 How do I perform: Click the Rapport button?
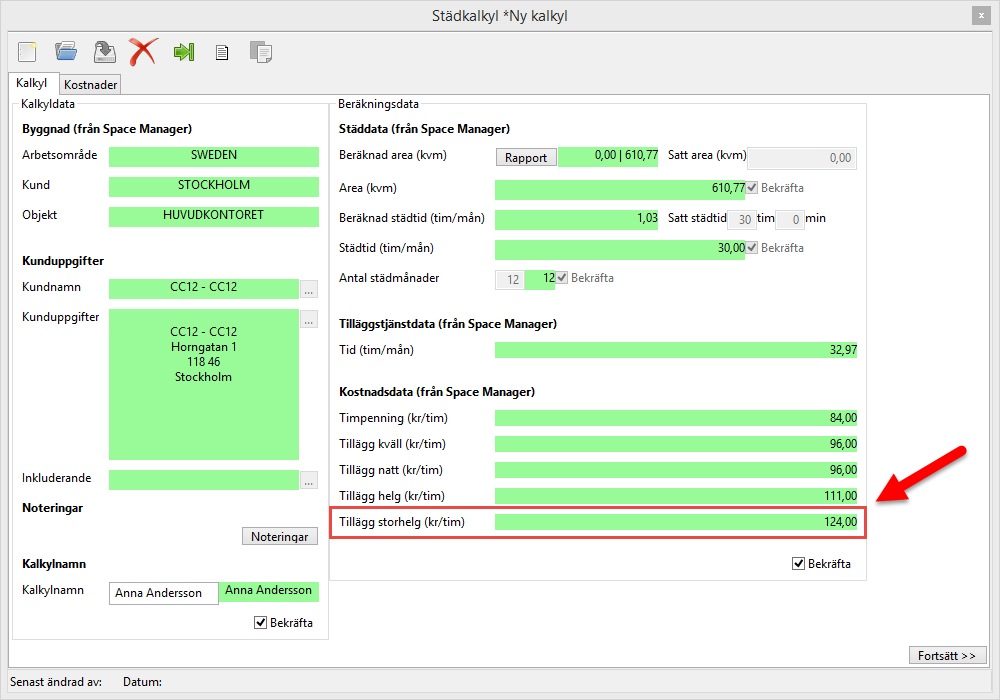(526, 157)
